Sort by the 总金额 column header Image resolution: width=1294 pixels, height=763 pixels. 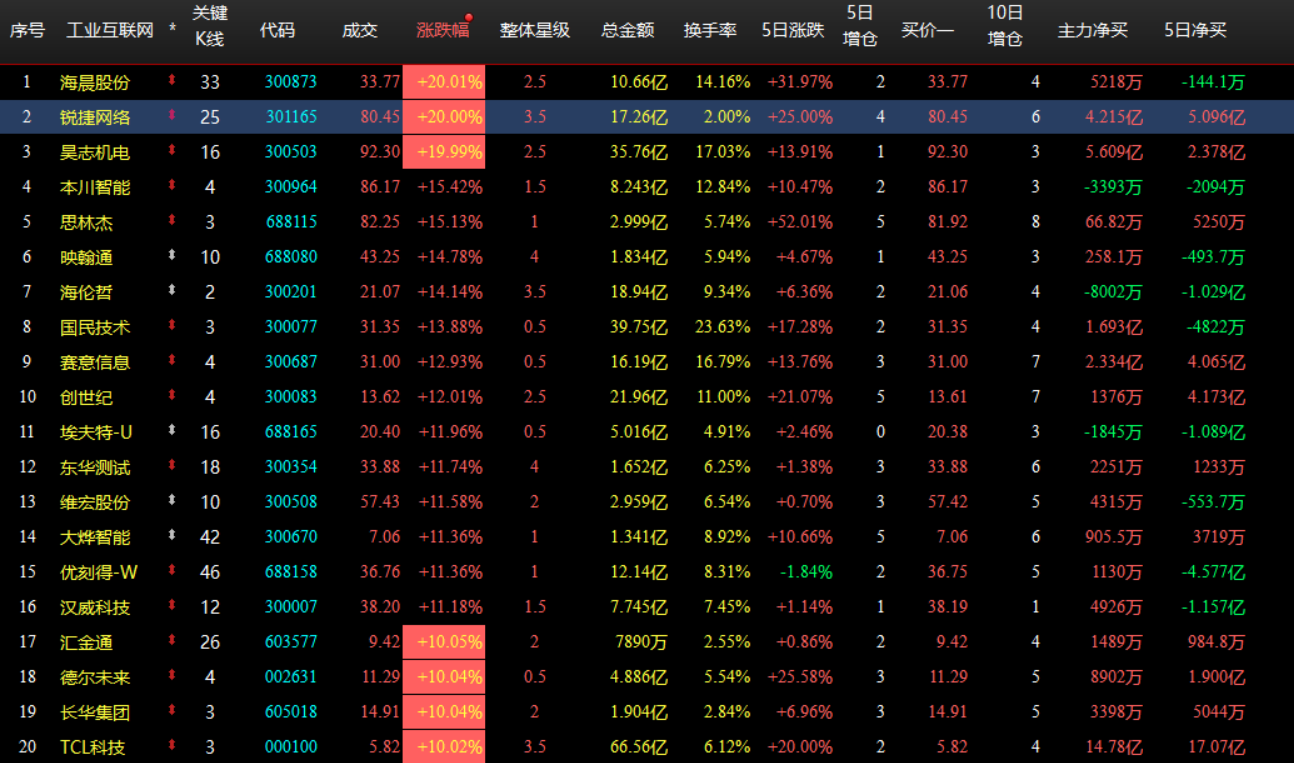coord(628,30)
